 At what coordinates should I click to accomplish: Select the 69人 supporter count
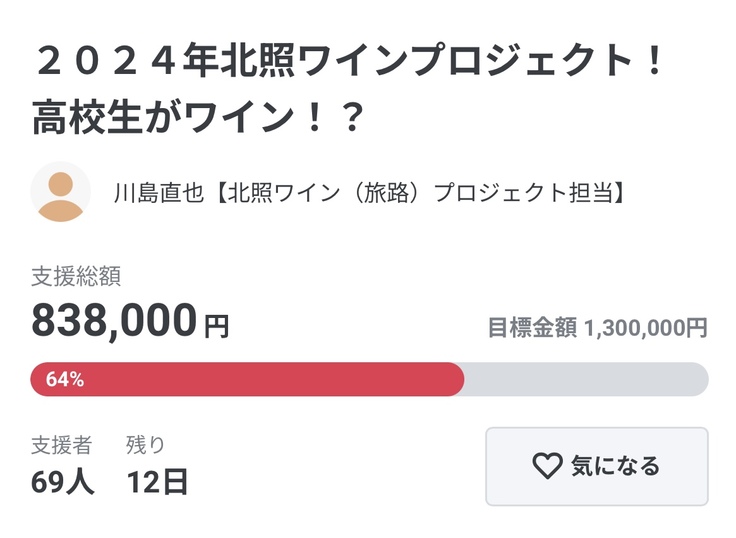click(62, 482)
